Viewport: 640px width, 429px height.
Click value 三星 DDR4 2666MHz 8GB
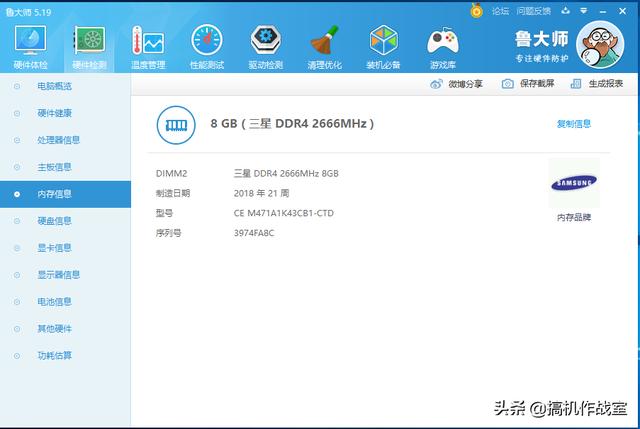pyautogui.click(x=286, y=173)
